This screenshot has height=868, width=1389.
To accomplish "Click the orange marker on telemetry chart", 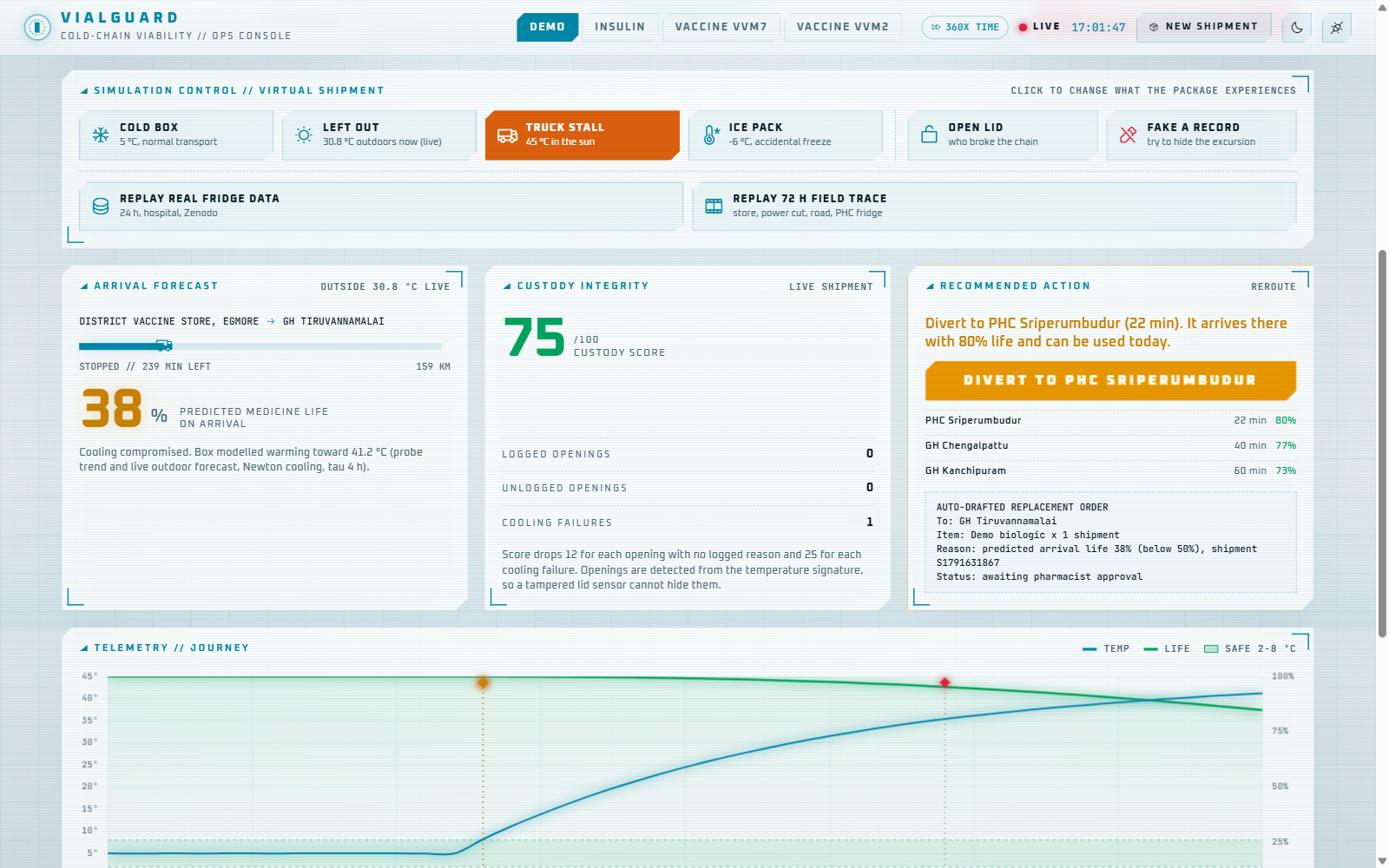I will (483, 682).
